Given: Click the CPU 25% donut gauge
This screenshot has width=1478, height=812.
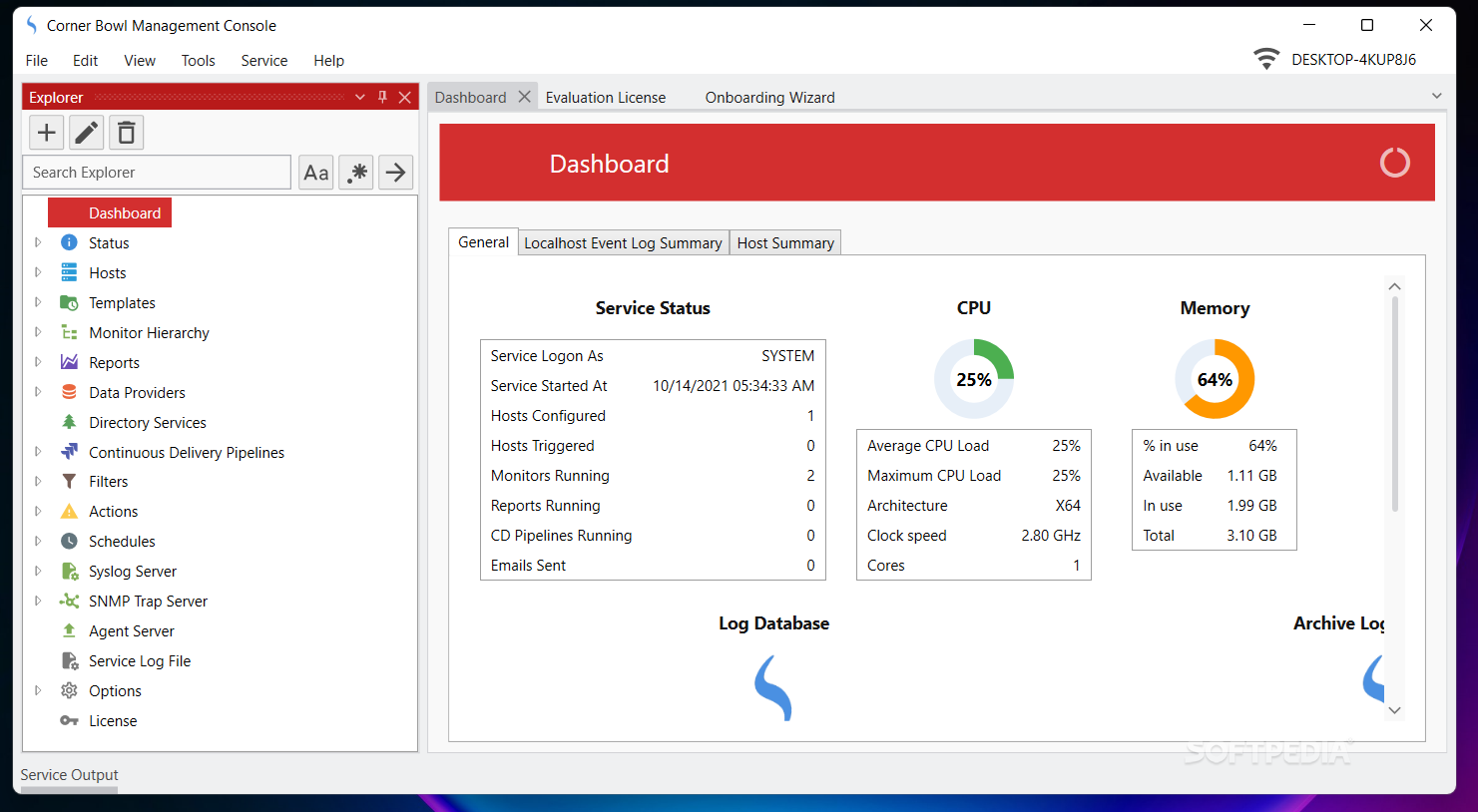Looking at the screenshot, I should click(x=974, y=379).
